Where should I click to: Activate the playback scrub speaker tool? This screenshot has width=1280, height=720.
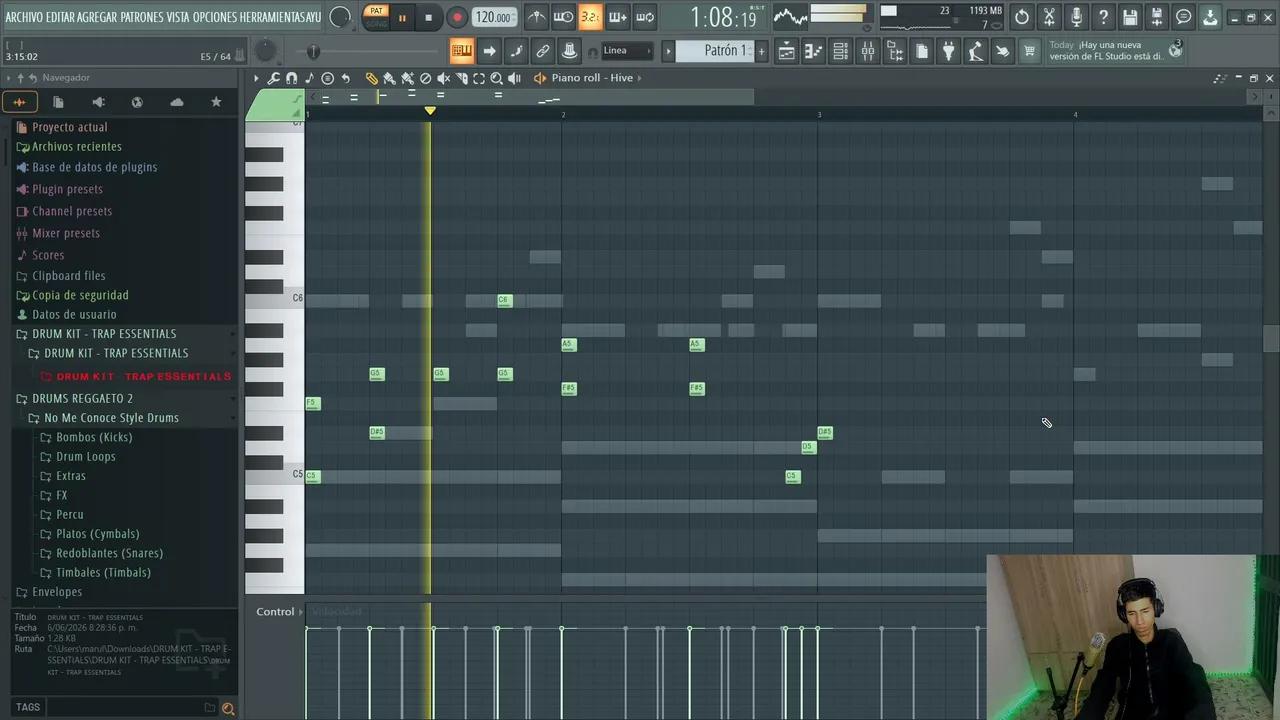click(514, 78)
